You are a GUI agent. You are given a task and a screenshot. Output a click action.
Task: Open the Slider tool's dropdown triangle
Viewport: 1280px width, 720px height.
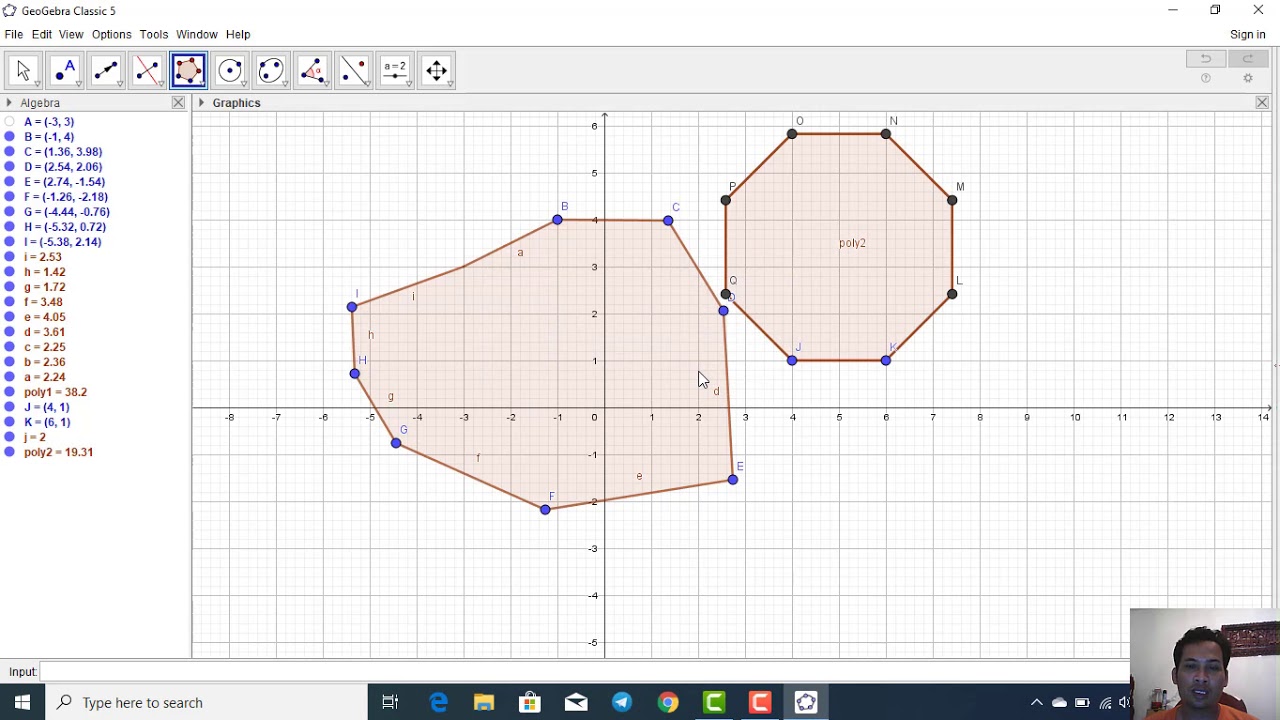(x=409, y=84)
